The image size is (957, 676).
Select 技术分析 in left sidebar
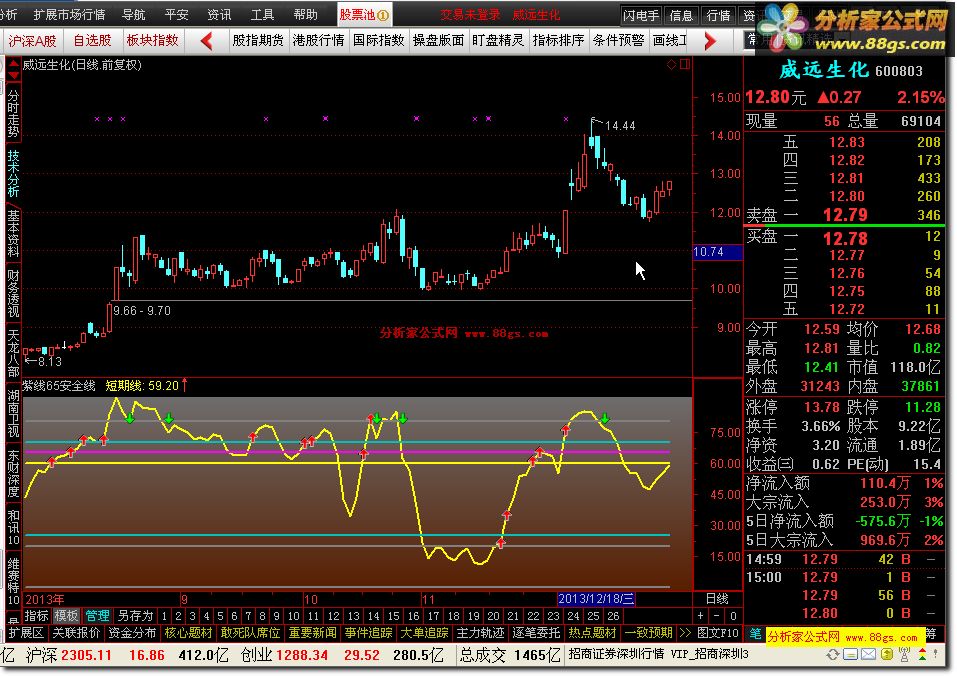coord(13,173)
